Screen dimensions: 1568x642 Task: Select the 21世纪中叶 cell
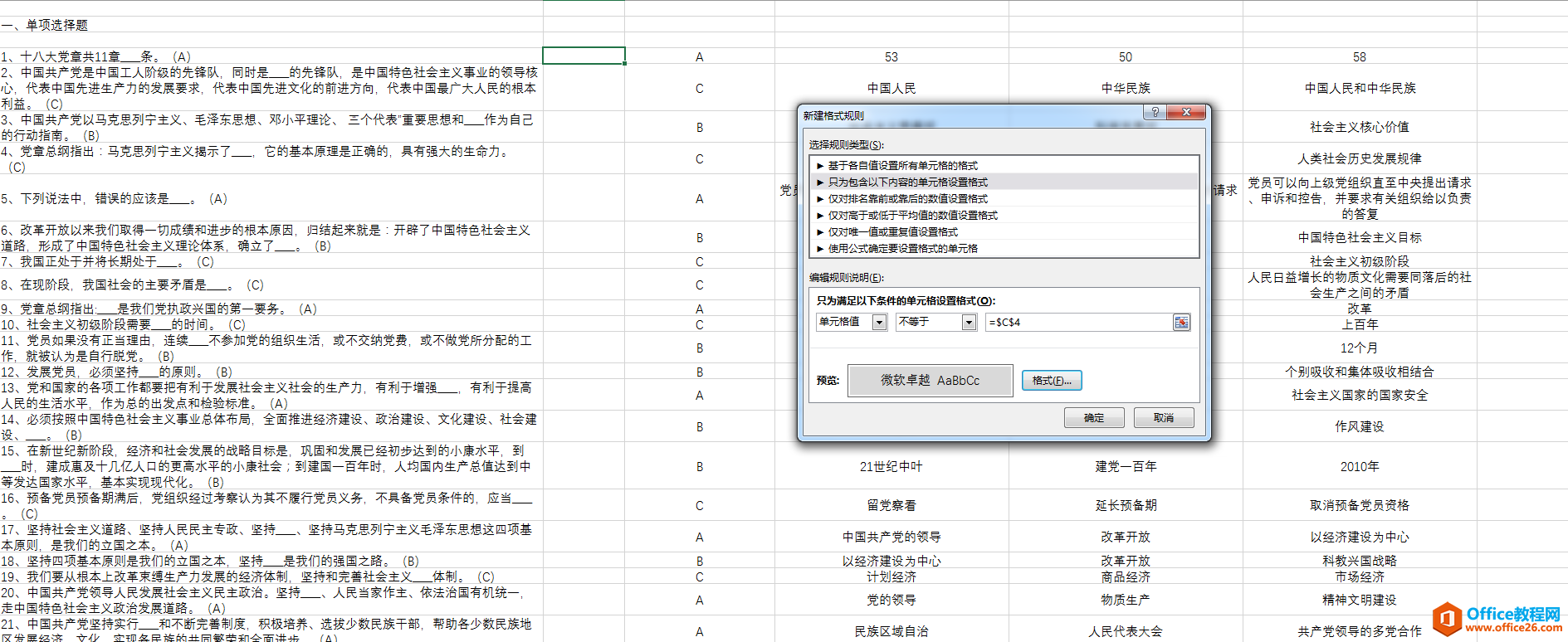click(891, 467)
